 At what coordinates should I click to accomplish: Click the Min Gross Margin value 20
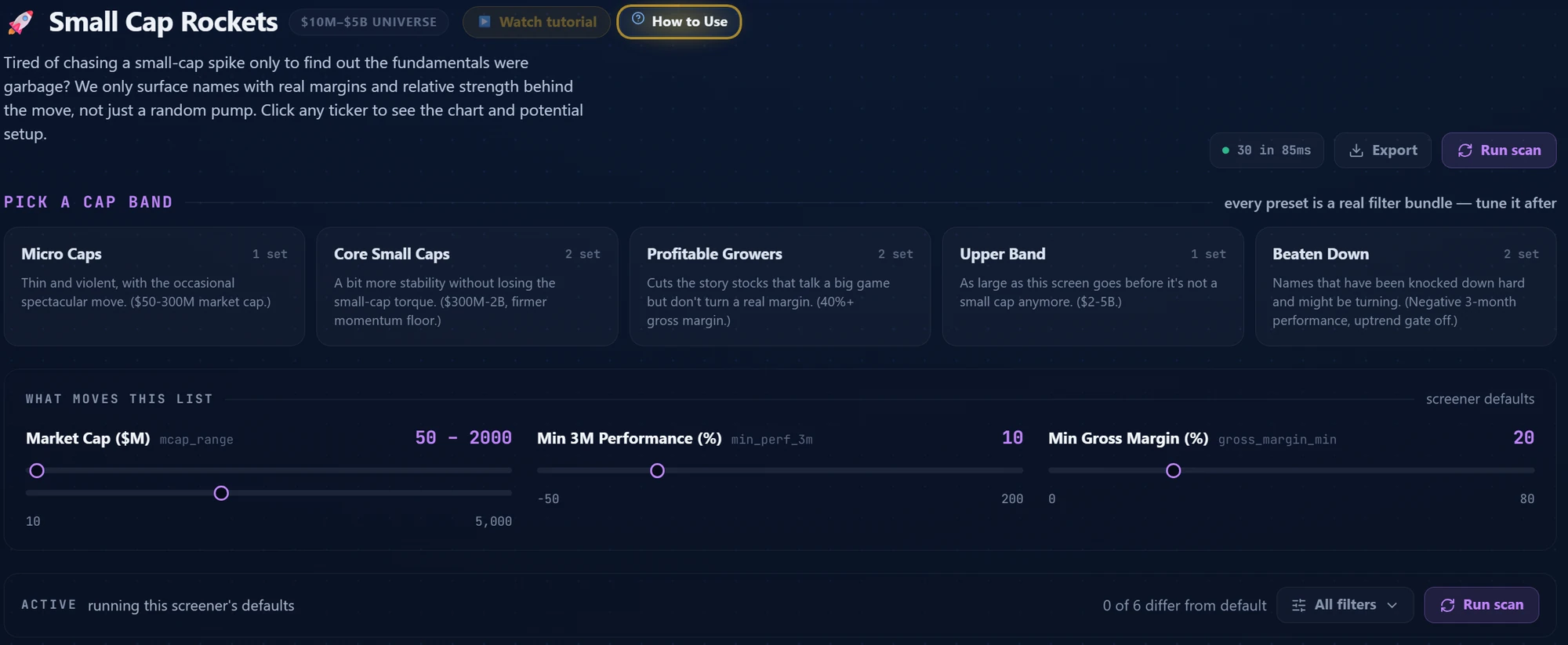[x=1523, y=438]
